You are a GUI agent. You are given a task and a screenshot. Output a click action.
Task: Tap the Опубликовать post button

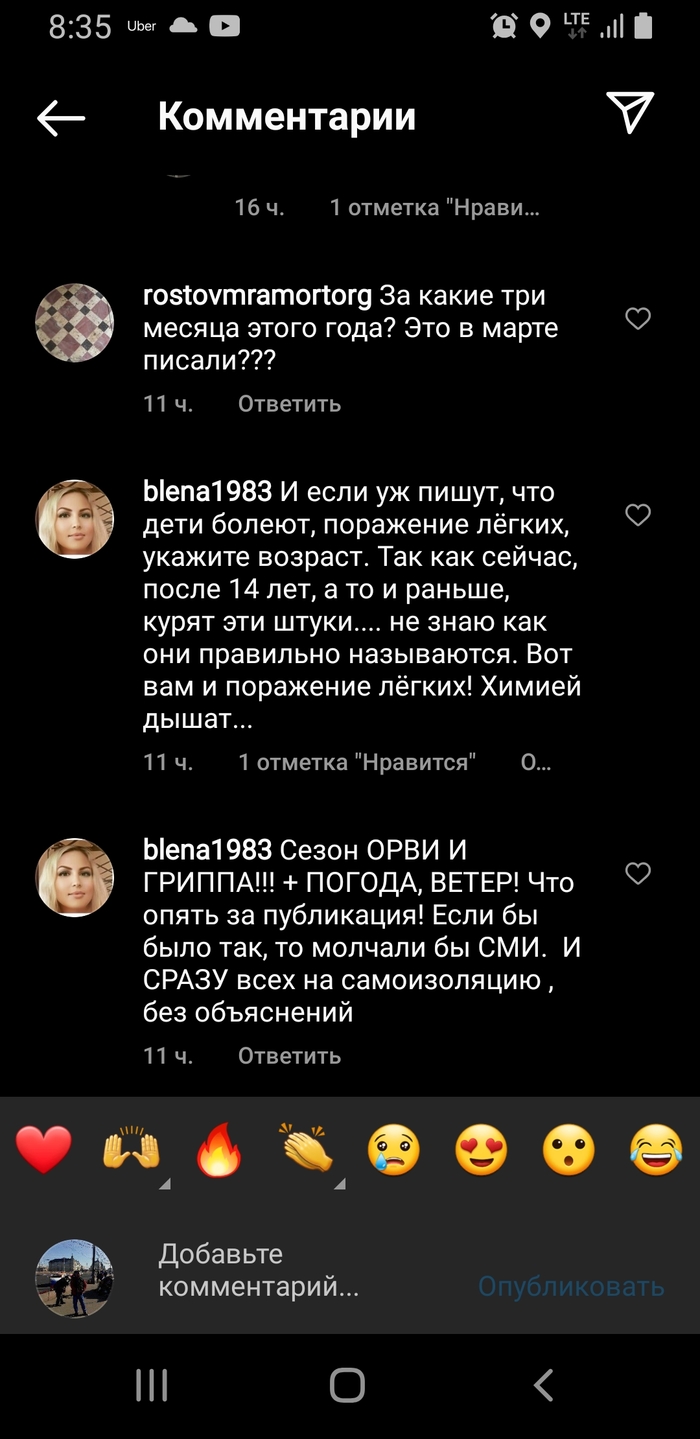(x=570, y=1286)
